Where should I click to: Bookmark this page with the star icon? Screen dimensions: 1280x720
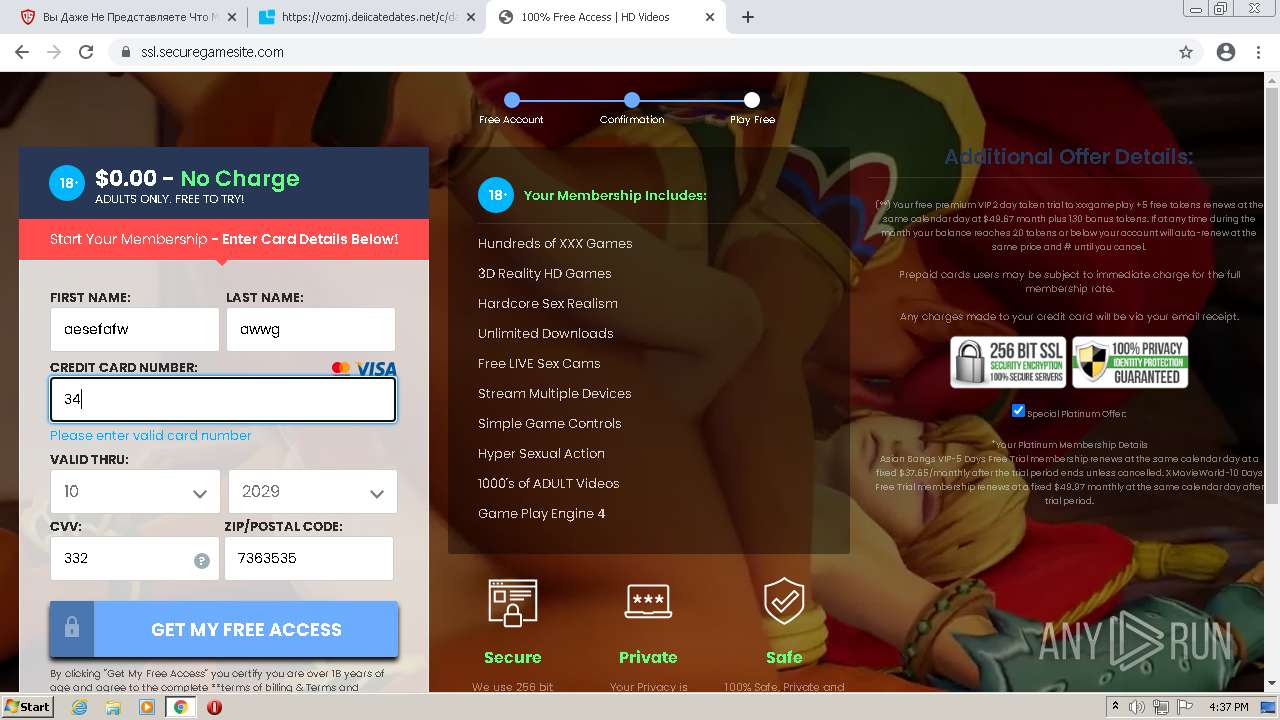[x=1186, y=52]
